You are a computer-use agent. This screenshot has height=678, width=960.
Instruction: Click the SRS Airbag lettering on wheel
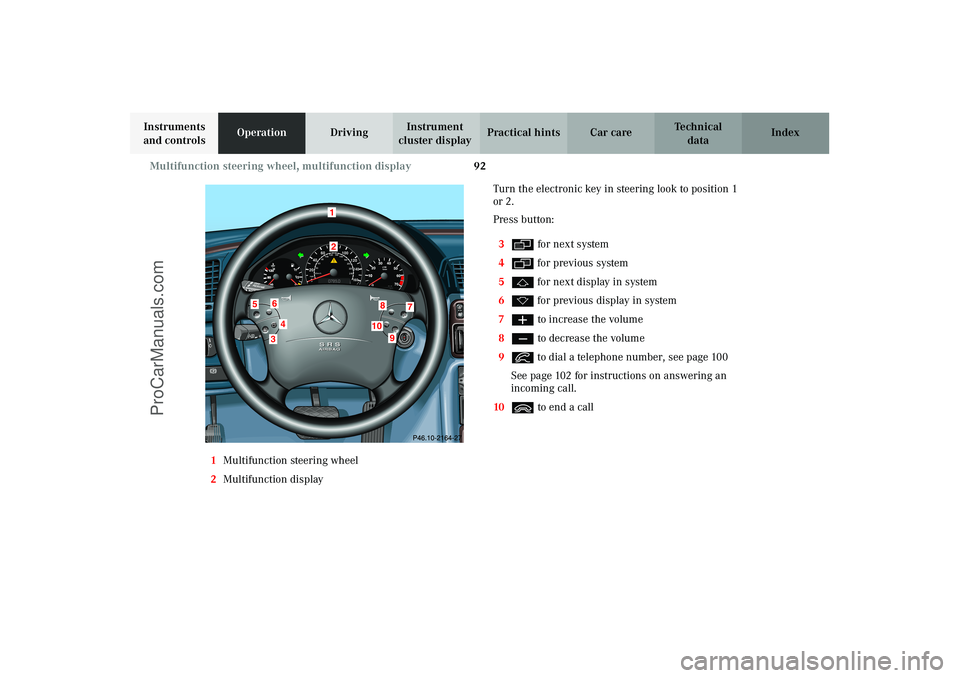pos(329,347)
